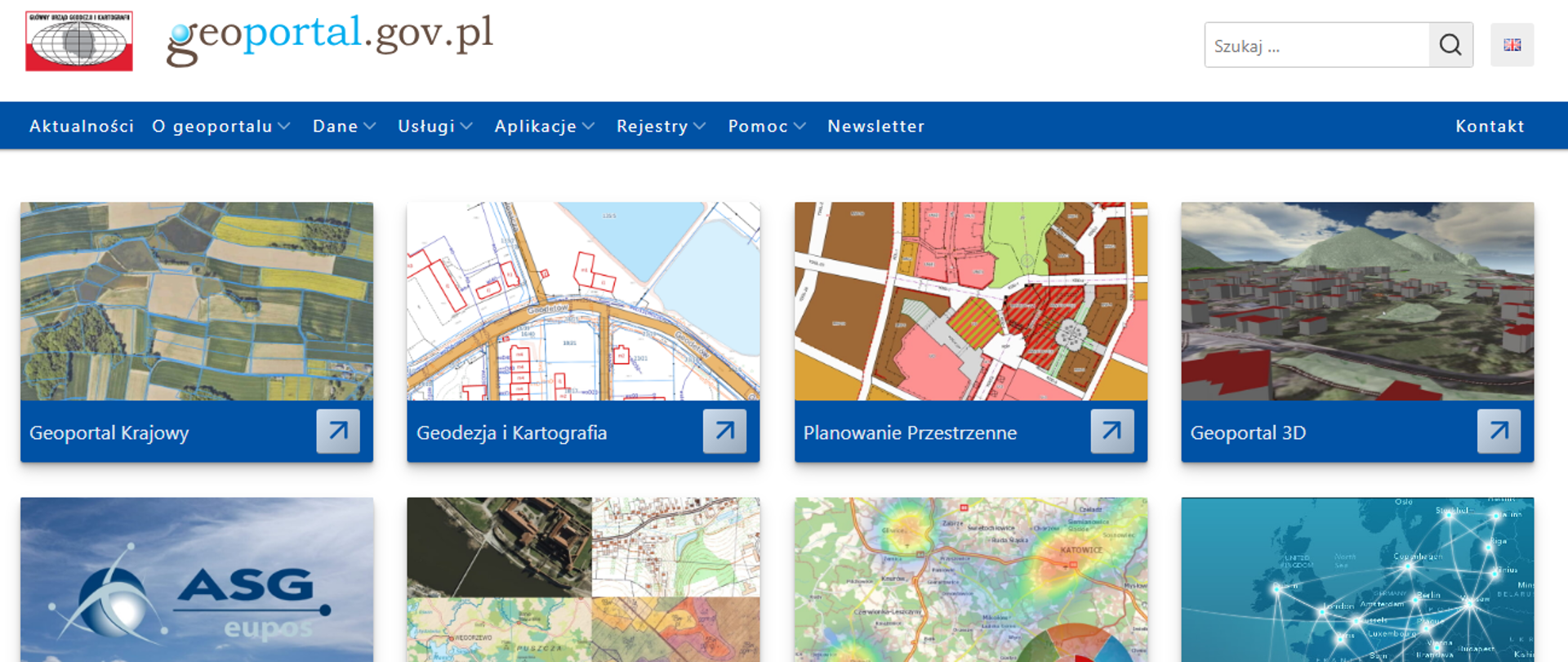Open the Dane menu item

click(336, 126)
